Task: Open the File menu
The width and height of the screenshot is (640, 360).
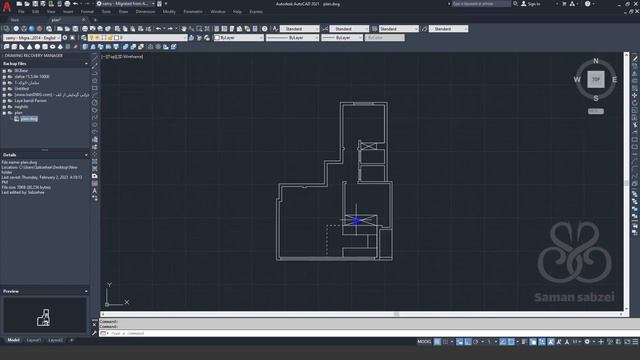Action: 21,12
